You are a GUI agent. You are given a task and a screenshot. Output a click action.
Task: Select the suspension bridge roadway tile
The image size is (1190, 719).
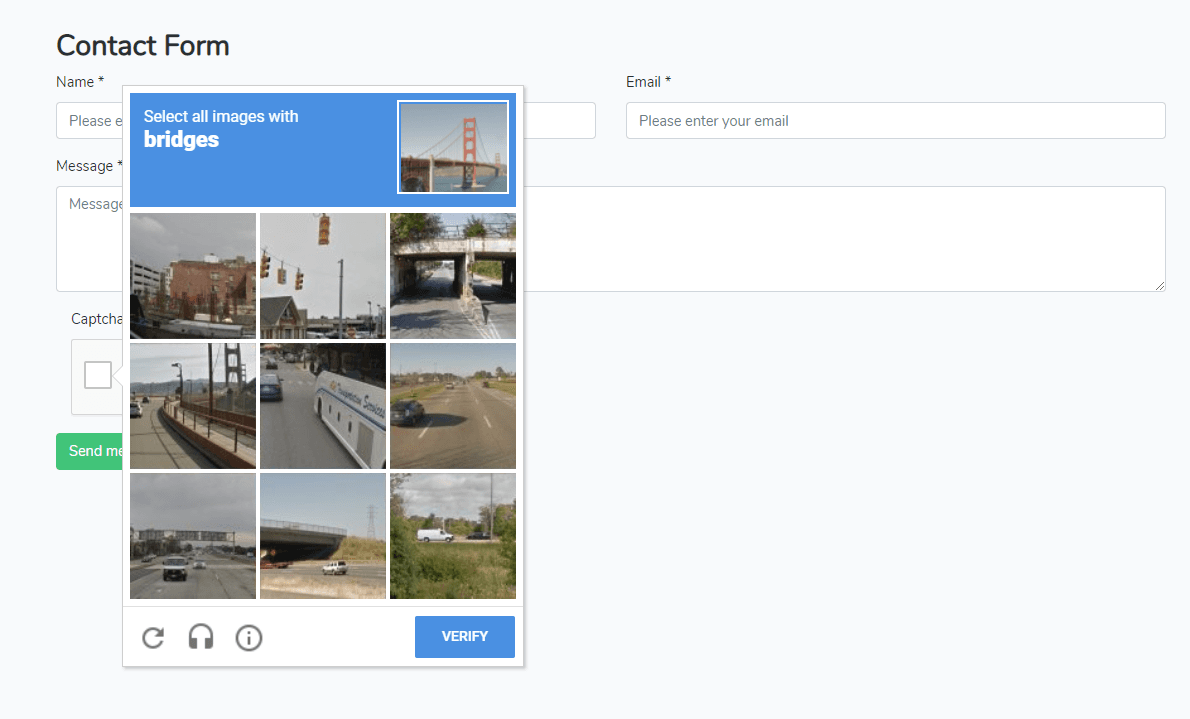point(192,406)
